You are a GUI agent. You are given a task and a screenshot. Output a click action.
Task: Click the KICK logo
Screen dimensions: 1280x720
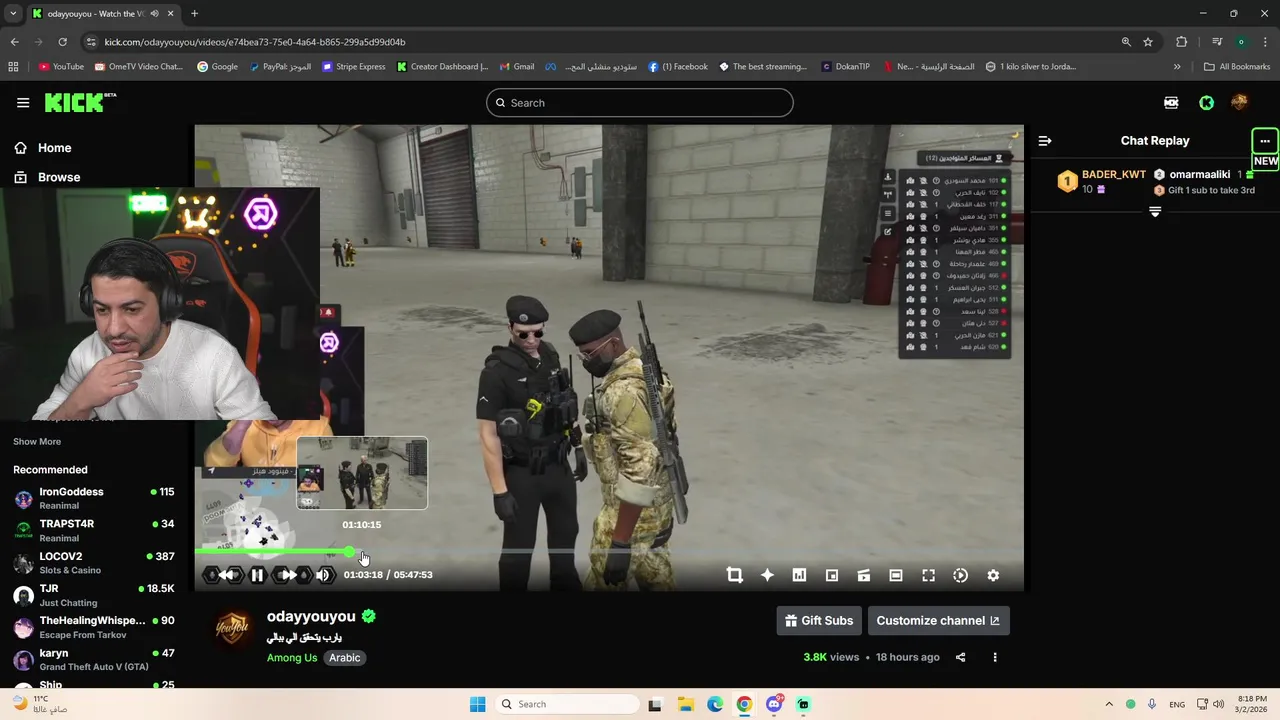point(80,103)
